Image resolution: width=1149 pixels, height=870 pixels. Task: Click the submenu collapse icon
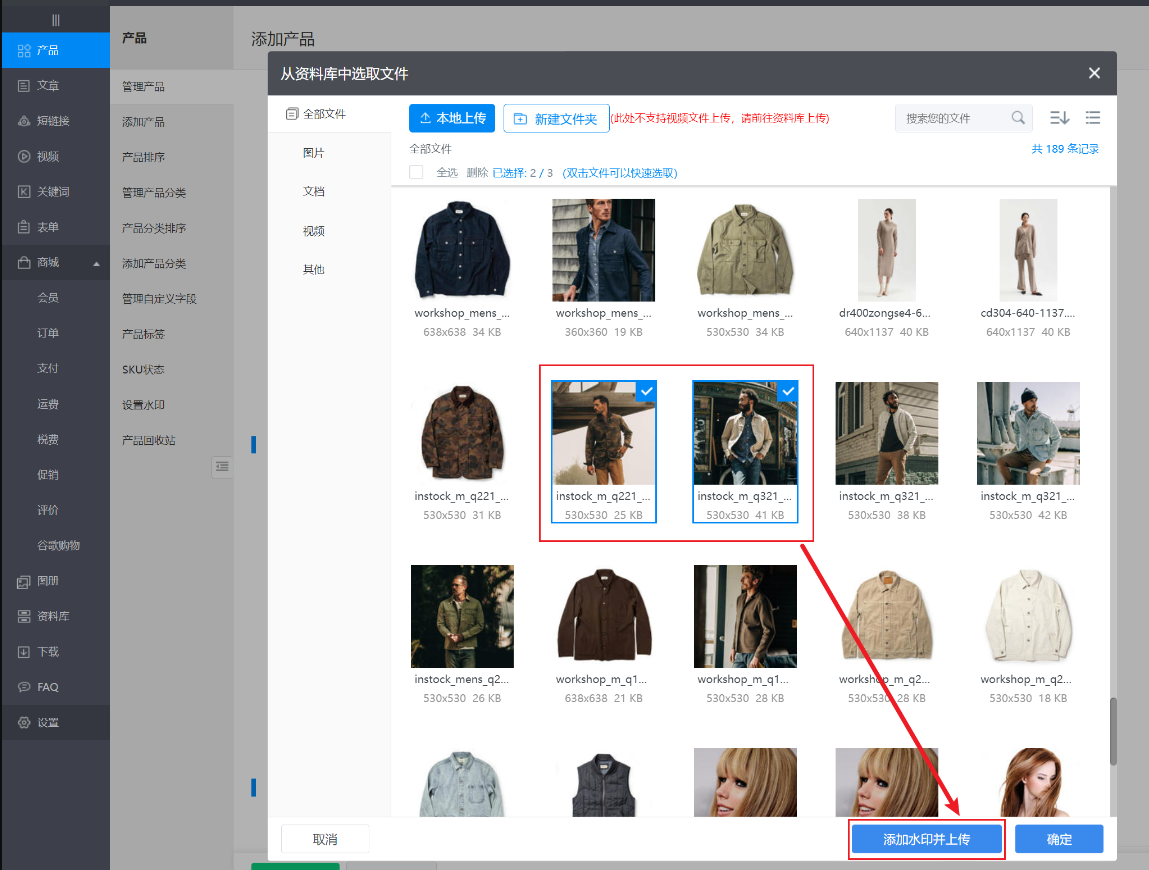[222, 466]
